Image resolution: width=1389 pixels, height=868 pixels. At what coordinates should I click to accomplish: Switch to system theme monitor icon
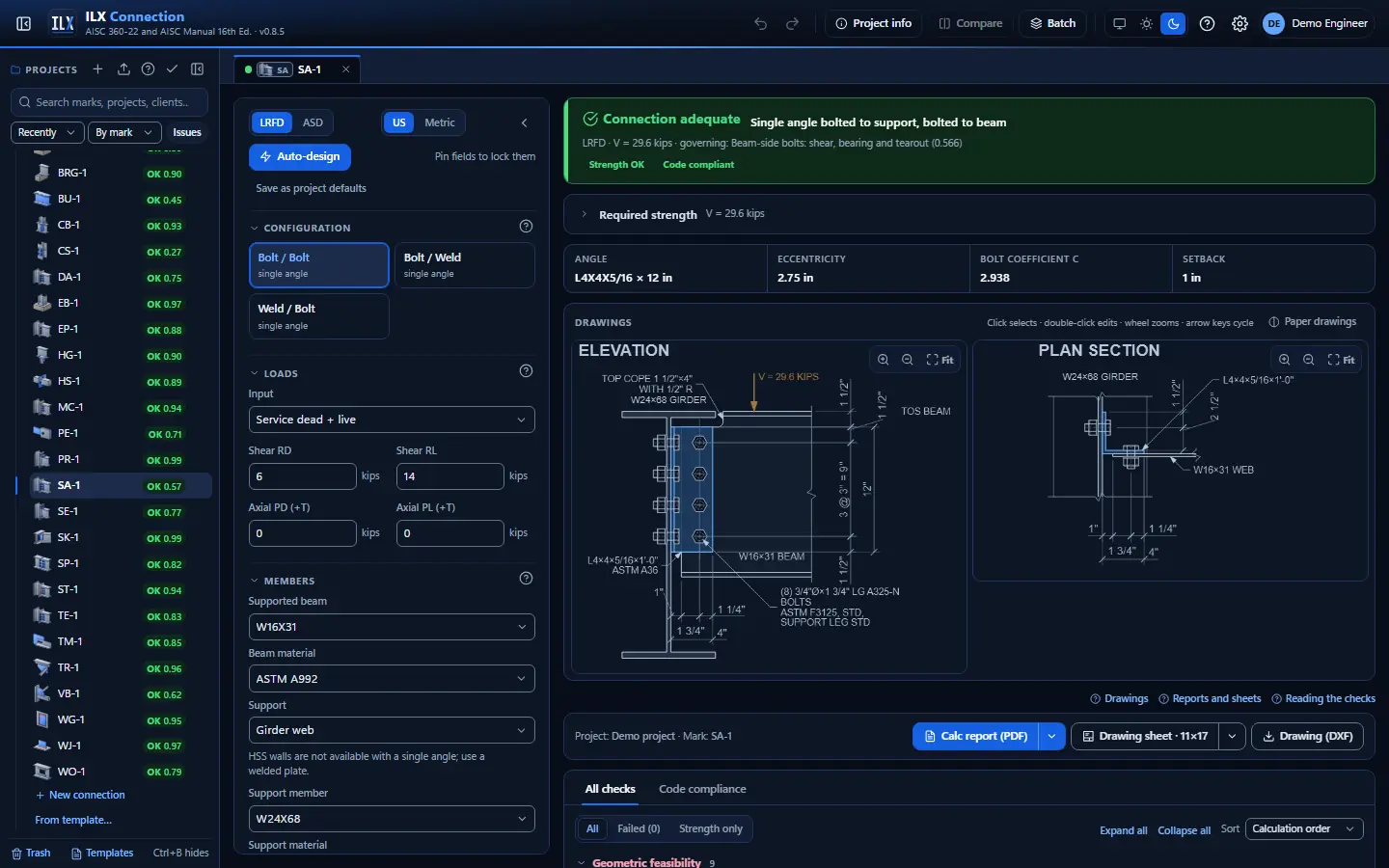(x=1119, y=23)
